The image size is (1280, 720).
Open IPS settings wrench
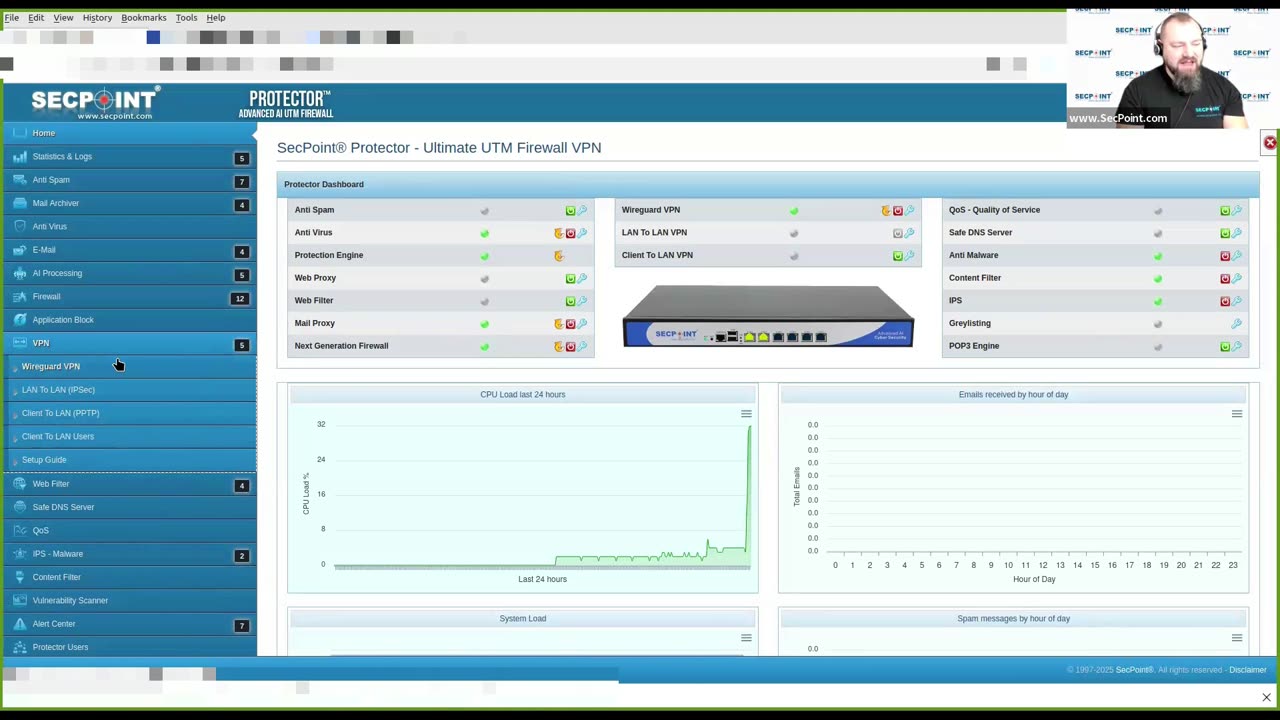[1236, 301]
